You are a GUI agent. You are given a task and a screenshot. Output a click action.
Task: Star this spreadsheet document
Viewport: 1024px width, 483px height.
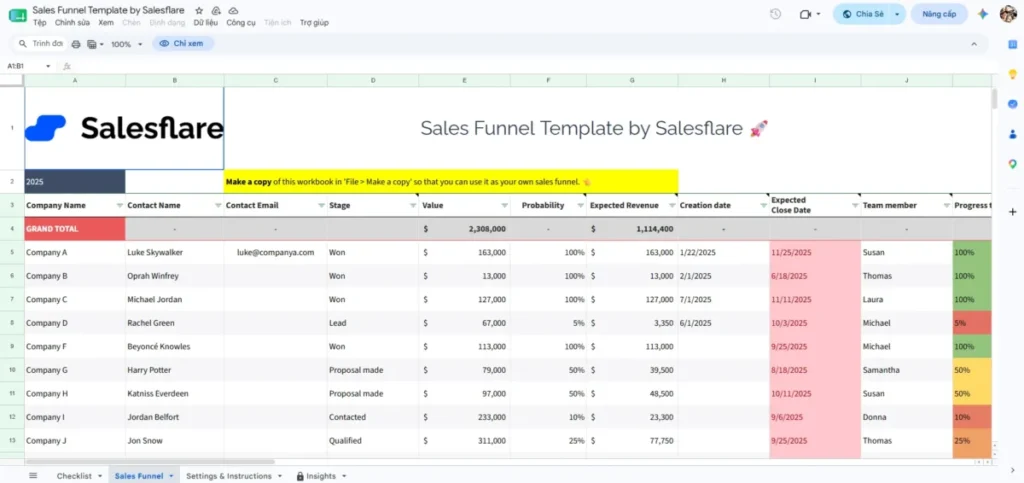coord(199,10)
